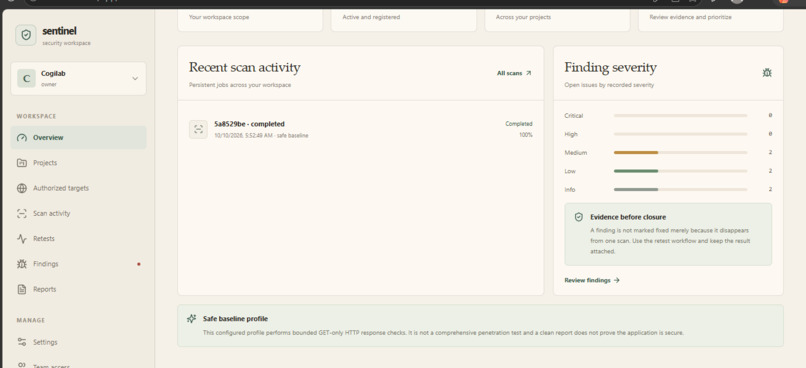This screenshot has width=806, height=368.
Task: Click the Completed status text
Action: (x=519, y=124)
